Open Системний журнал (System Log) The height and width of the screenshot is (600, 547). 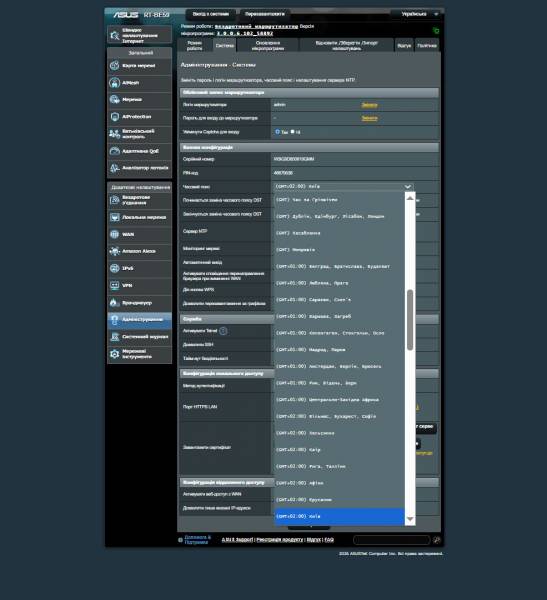139,337
